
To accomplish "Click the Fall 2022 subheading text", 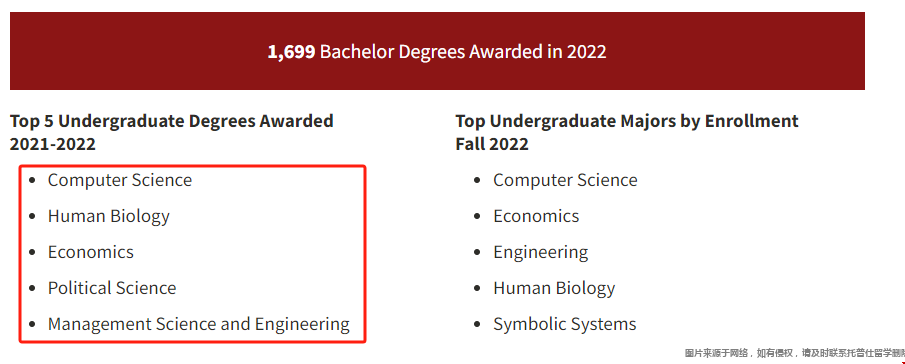I will click(x=492, y=144).
